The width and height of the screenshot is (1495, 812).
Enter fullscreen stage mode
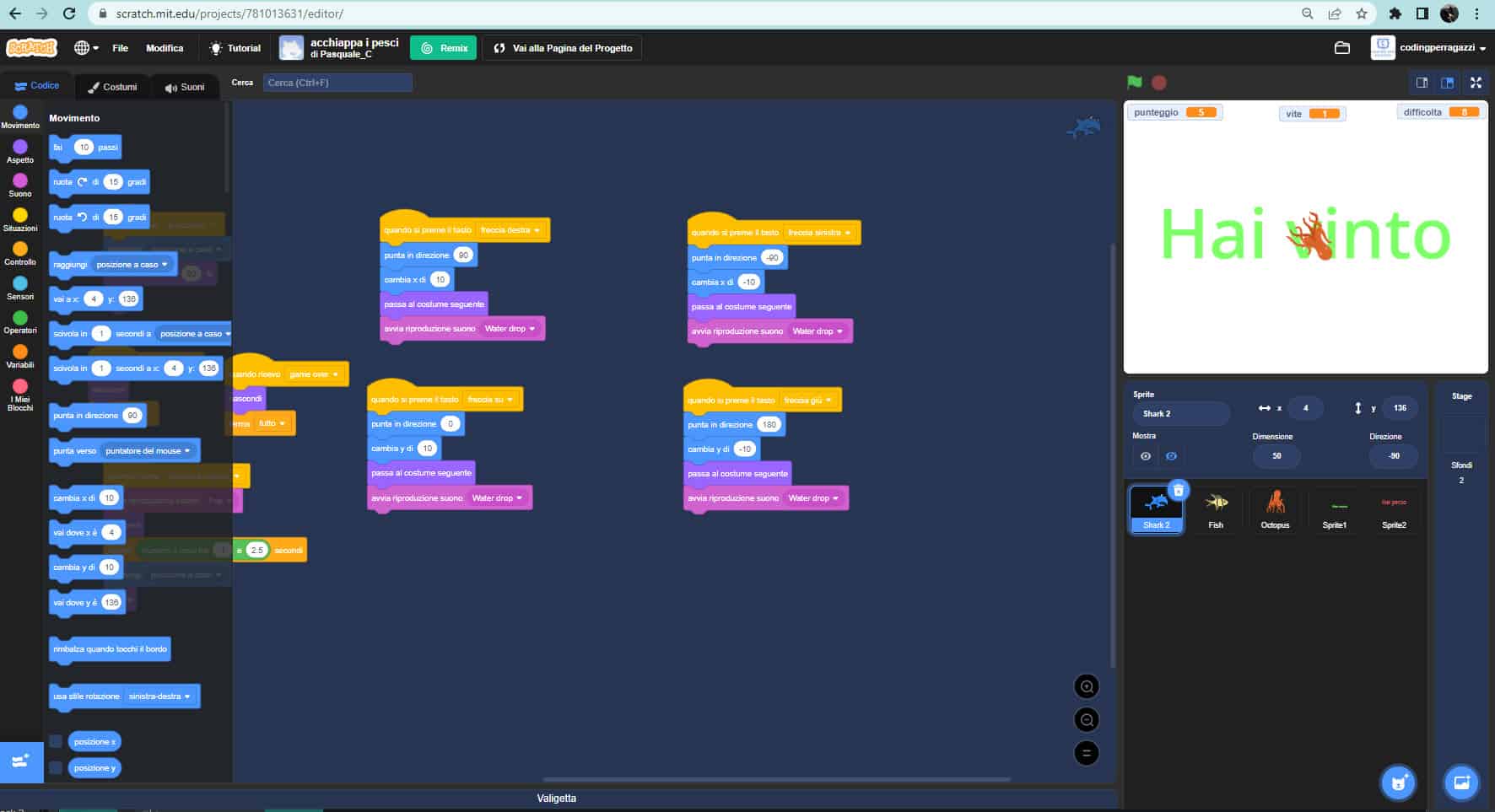pyautogui.click(x=1476, y=83)
